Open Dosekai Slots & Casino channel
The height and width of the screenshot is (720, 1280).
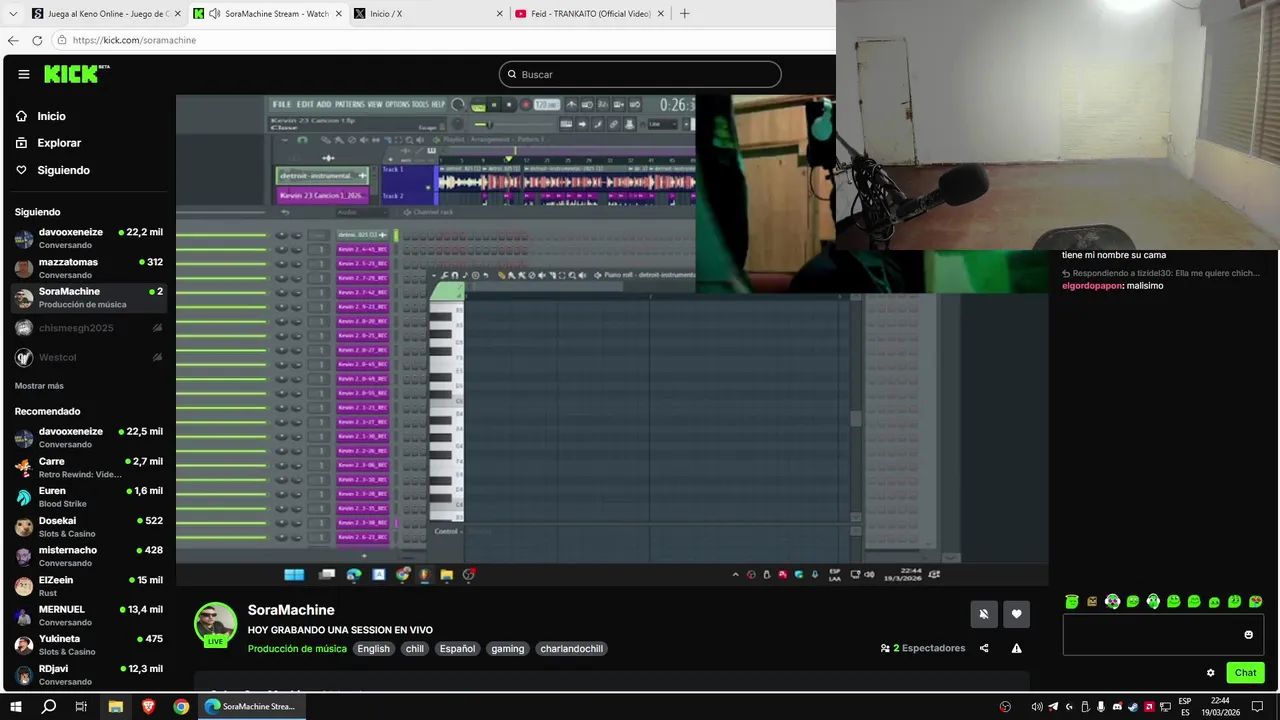click(x=89, y=527)
